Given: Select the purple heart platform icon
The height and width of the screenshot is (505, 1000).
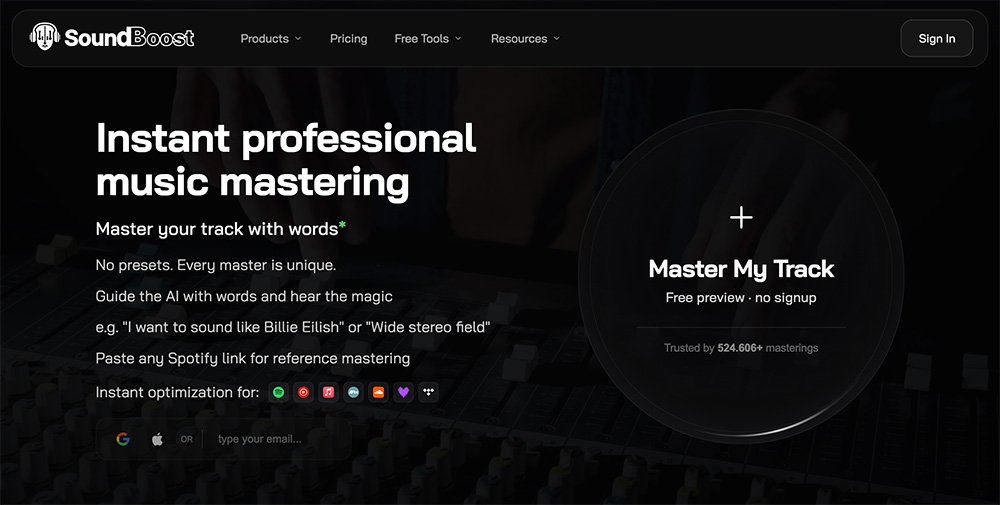Looking at the screenshot, I should pyautogui.click(x=403, y=392).
